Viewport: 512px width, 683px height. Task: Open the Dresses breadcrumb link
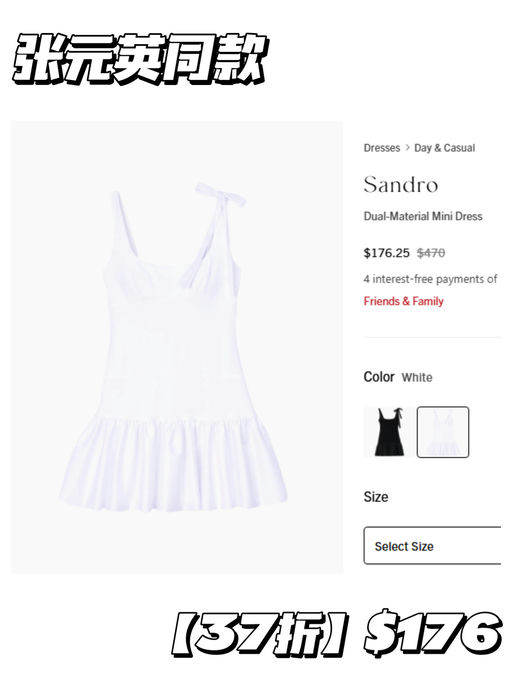point(382,148)
